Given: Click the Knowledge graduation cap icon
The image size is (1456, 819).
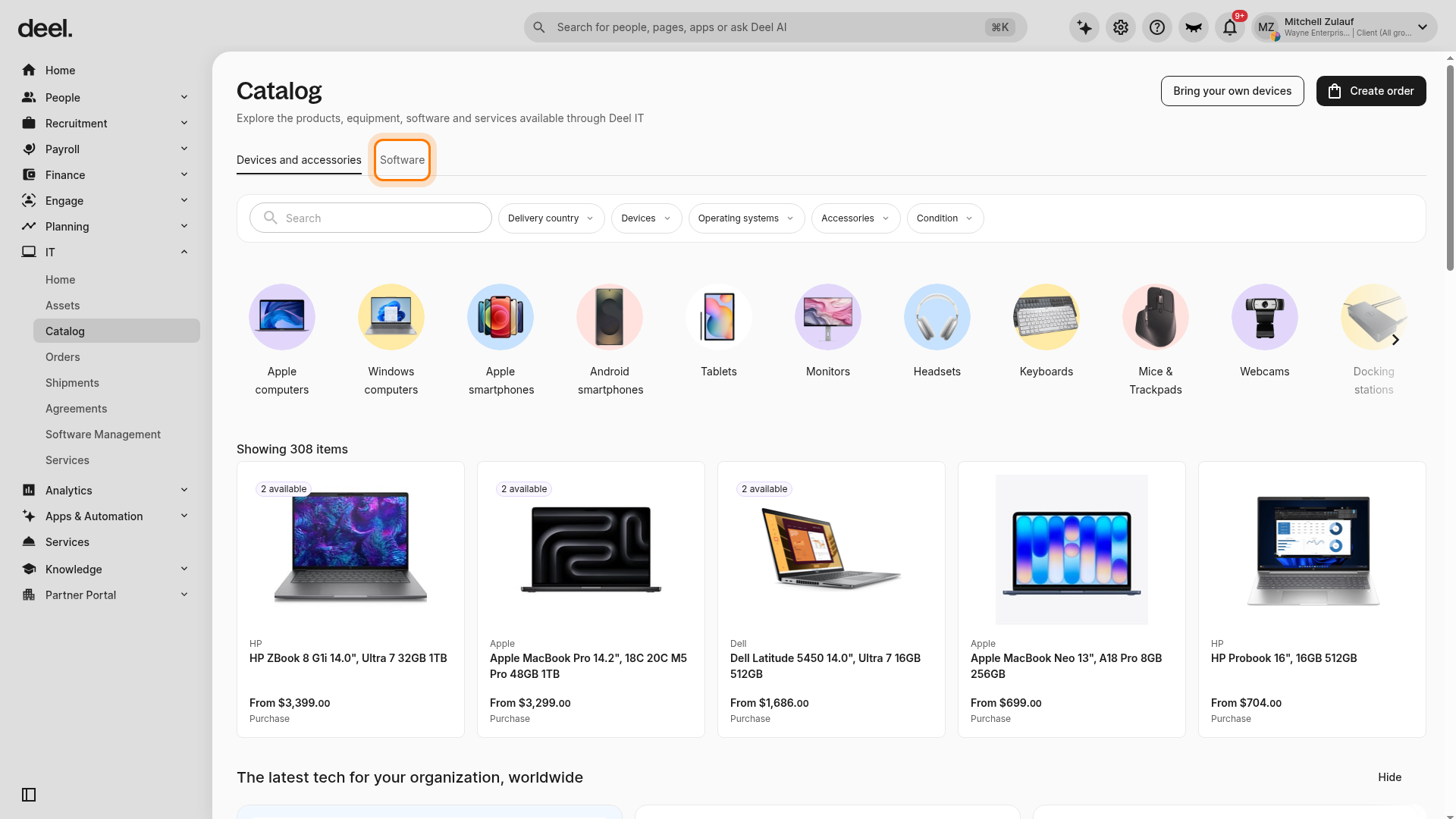Looking at the screenshot, I should [x=29, y=569].
